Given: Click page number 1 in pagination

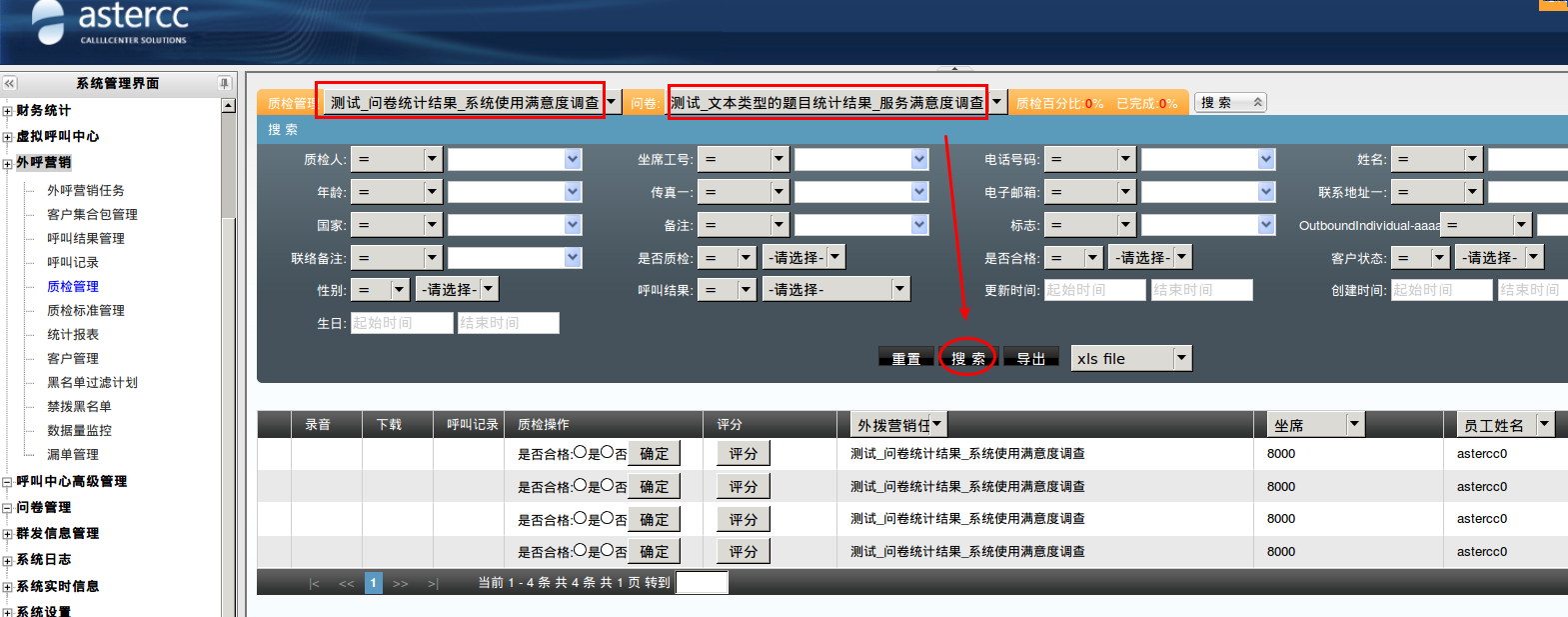Looking at the screenshot, I should pyautogui.click(x=373, y=583).
